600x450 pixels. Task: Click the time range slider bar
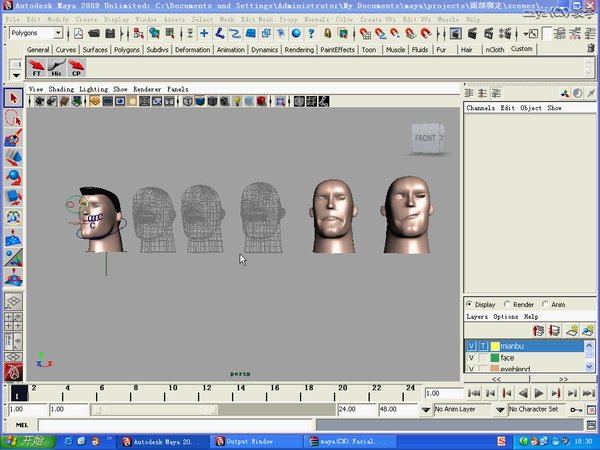[155, 410]
